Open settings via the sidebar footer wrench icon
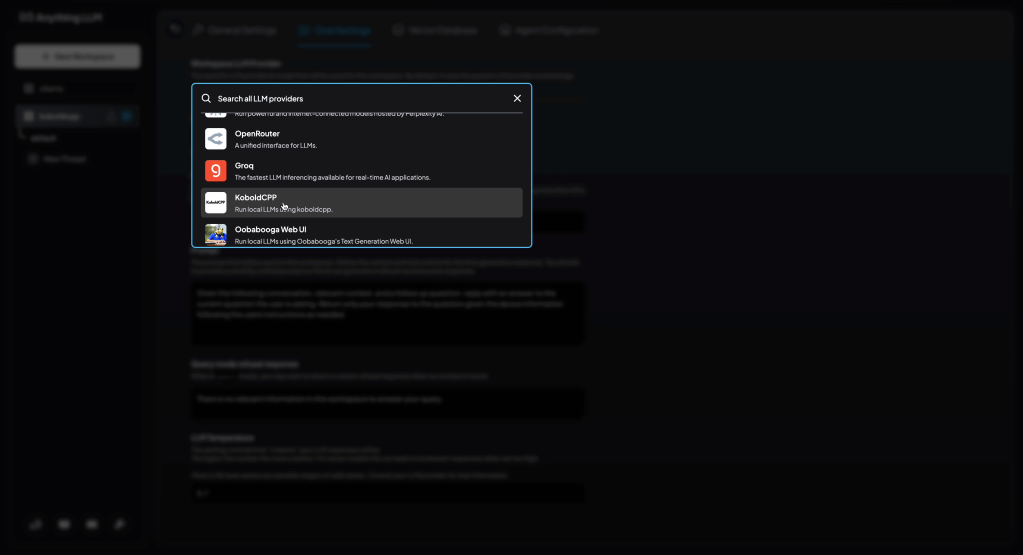 tap(119, 523)
